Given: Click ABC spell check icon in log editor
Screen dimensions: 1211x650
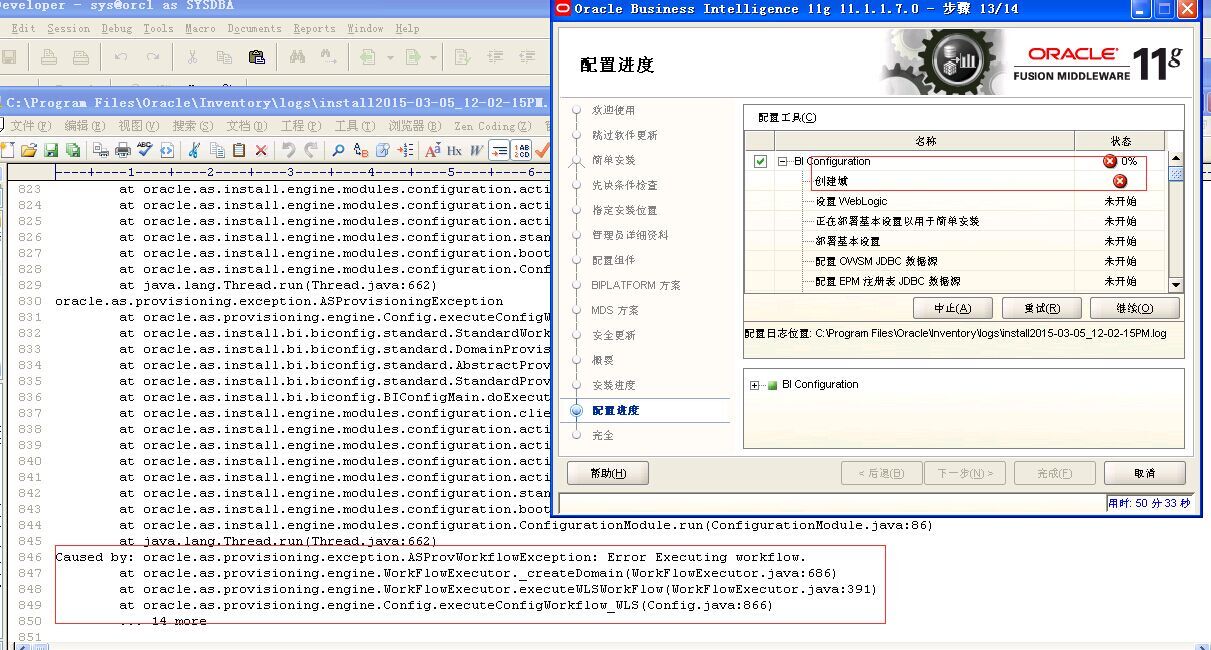Looking at the screenshot, I should tap(145, 150).
